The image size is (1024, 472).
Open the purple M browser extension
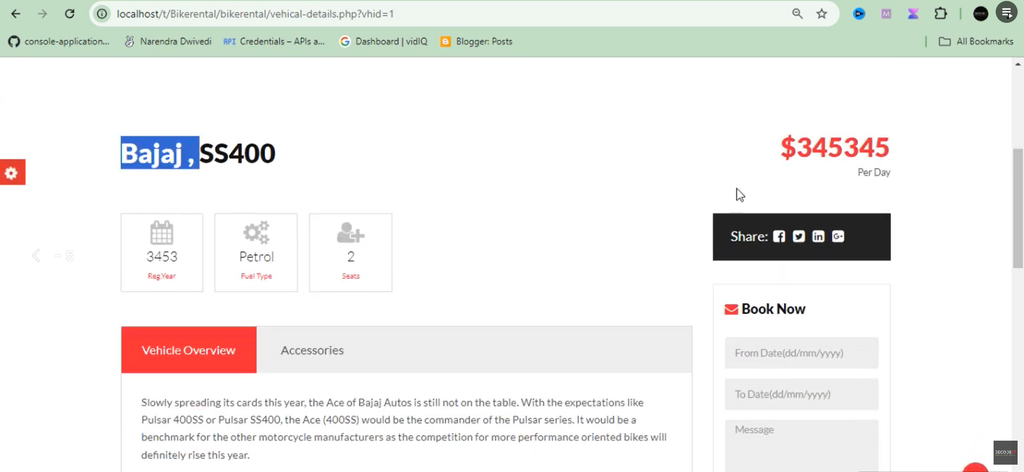(886, 14)
